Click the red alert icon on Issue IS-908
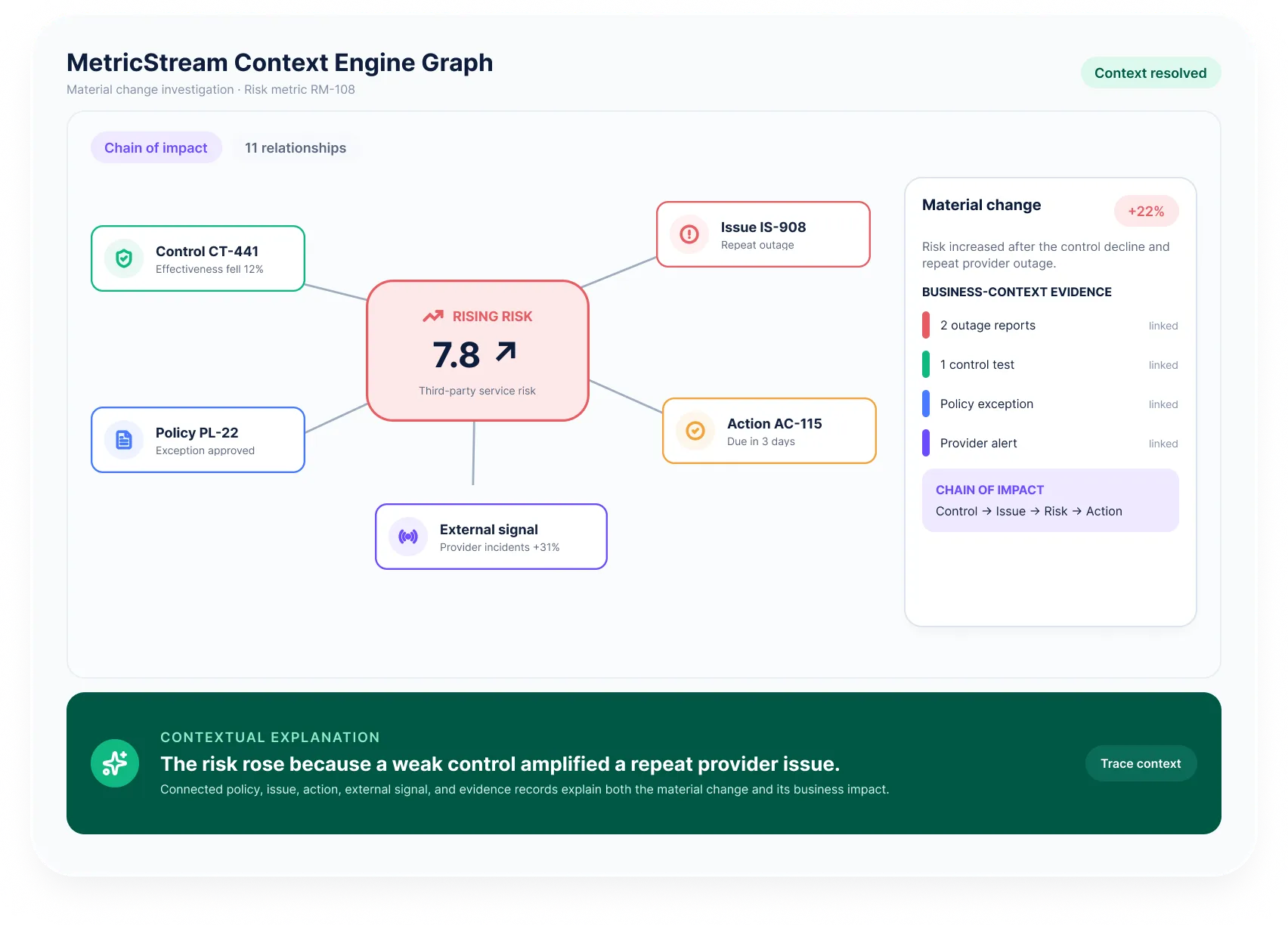Screen dimensions: 1288x925 [689, 234]
